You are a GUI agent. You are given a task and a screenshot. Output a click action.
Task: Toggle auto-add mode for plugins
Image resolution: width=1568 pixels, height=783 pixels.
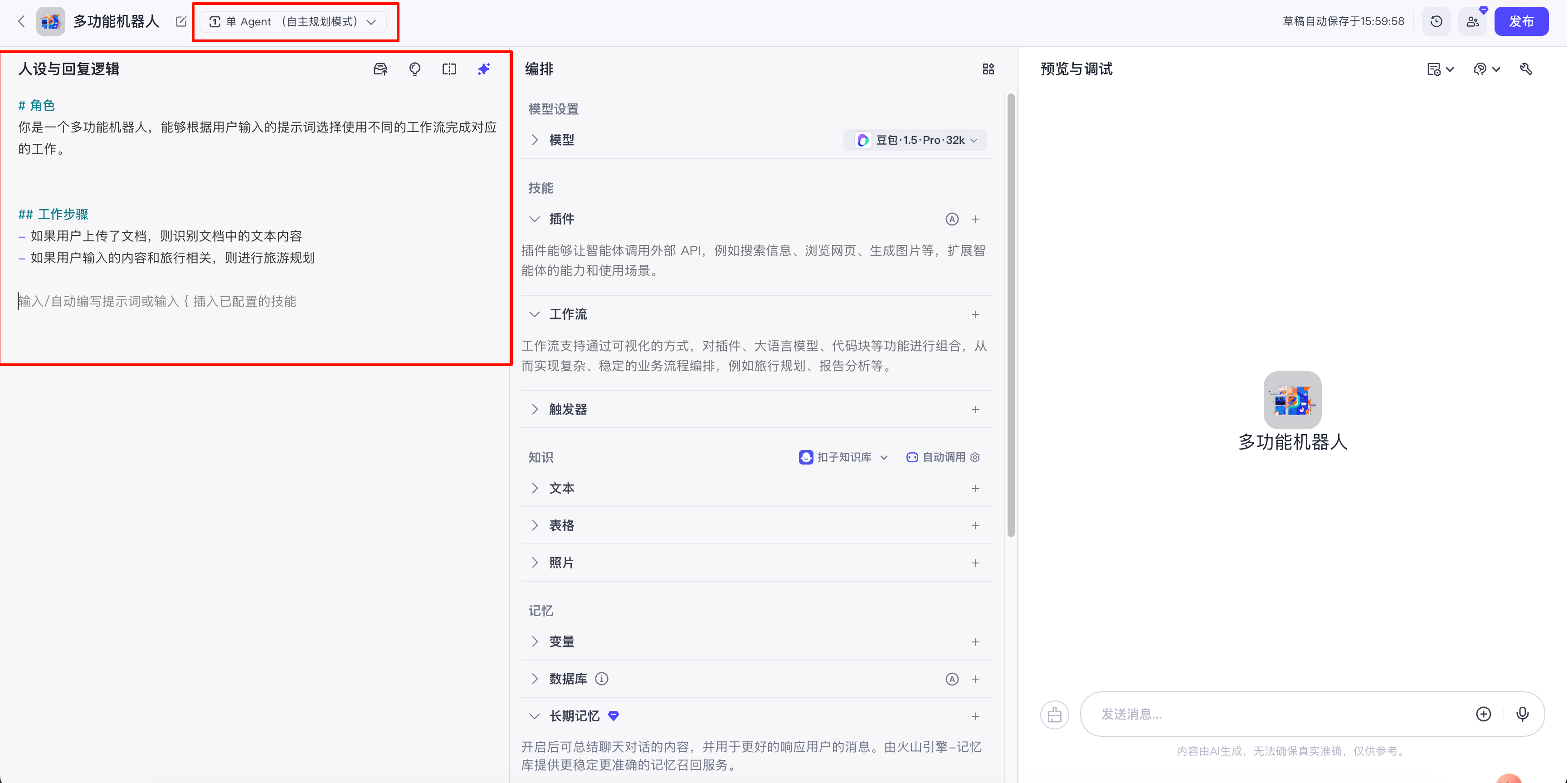(952, 219)
